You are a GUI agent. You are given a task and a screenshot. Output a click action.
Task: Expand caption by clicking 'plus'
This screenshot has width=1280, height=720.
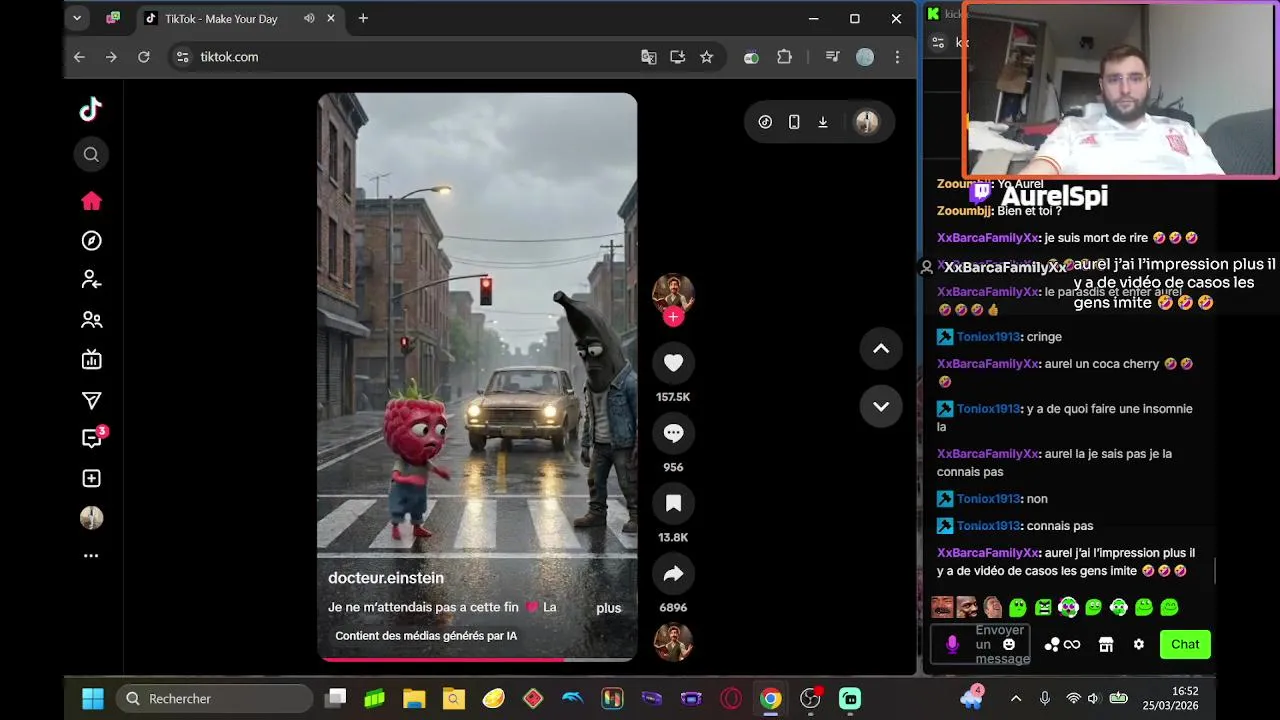609,608
